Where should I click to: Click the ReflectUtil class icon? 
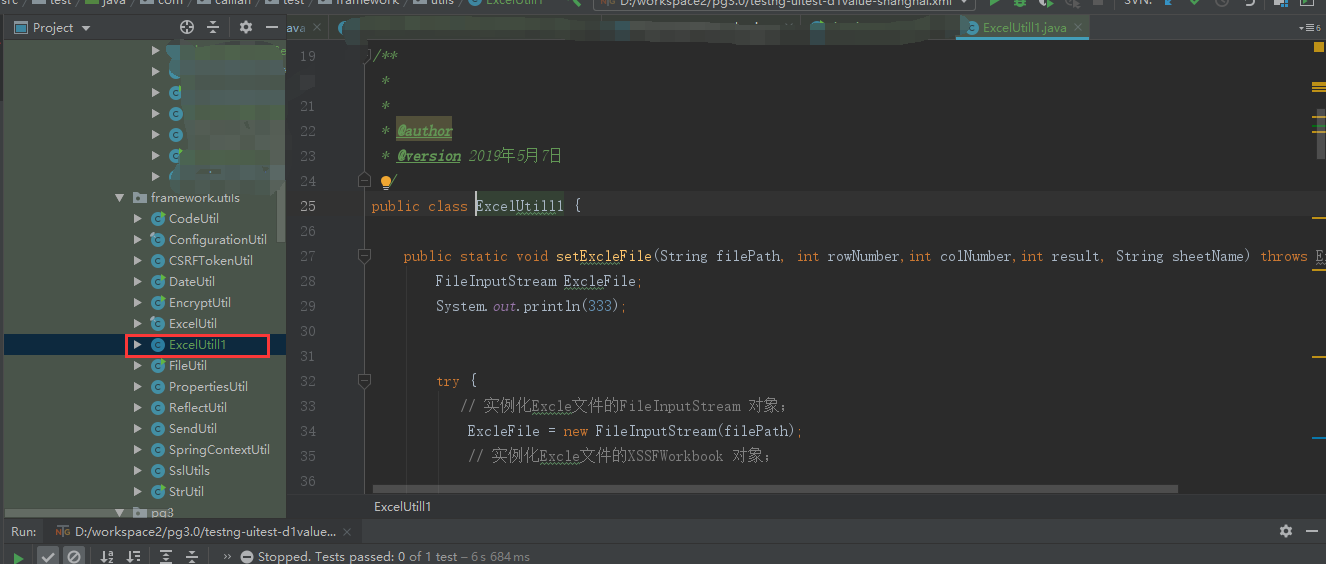[157, 408]
